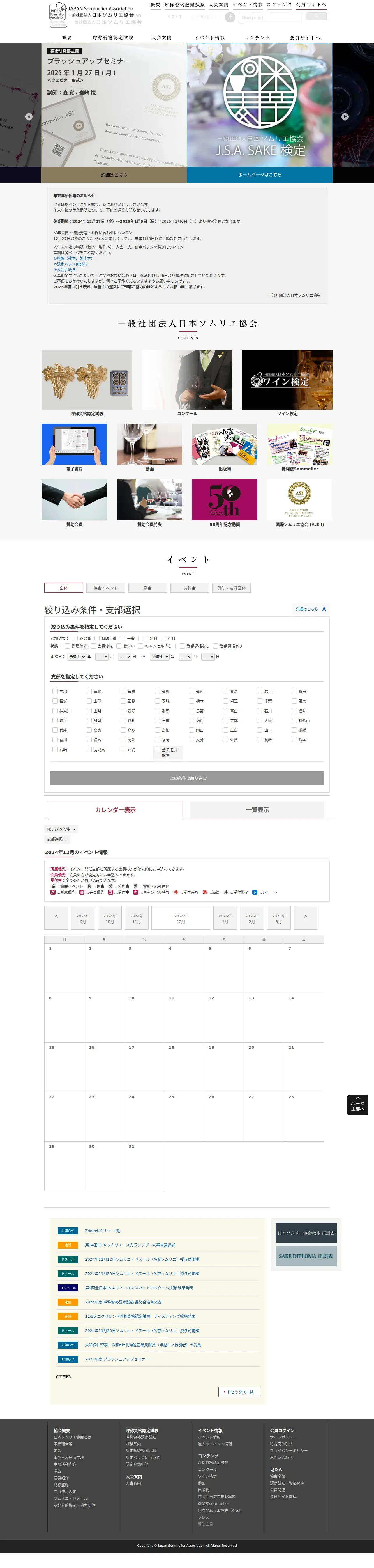The image size is (374, 1568).
Task: Open コンテンツ in the main navigation bar
Action: tap(257, 38)
